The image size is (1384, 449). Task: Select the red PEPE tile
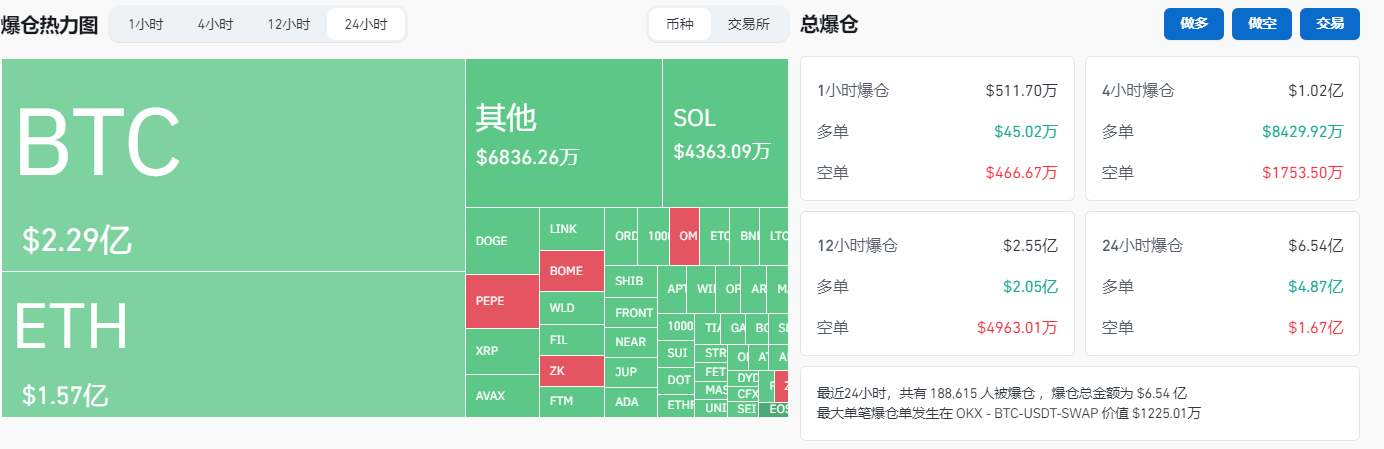pyautogui.click(x=502, y=301)
